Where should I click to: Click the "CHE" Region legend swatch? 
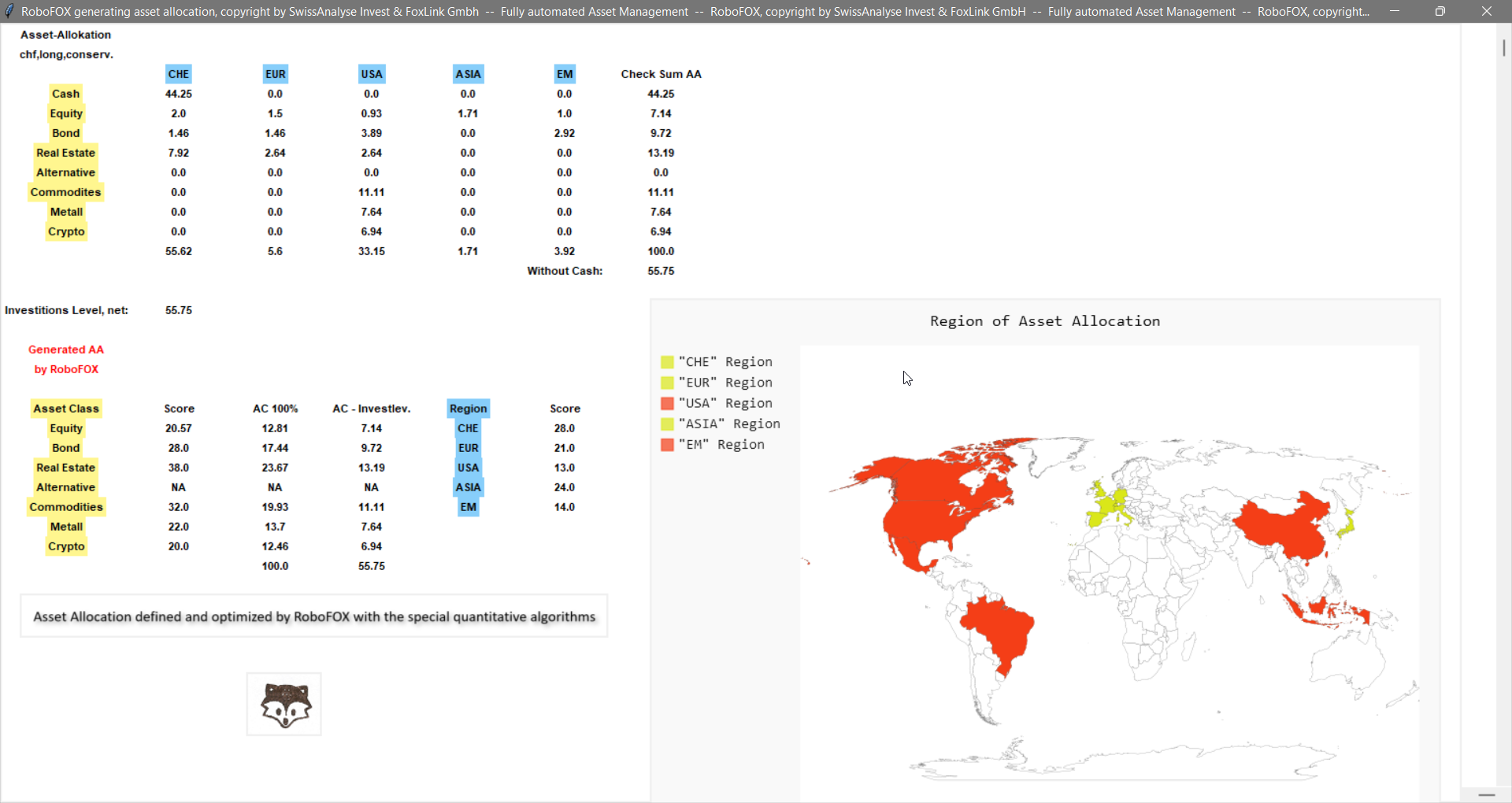pyautogui.click(x=667, y=362)
